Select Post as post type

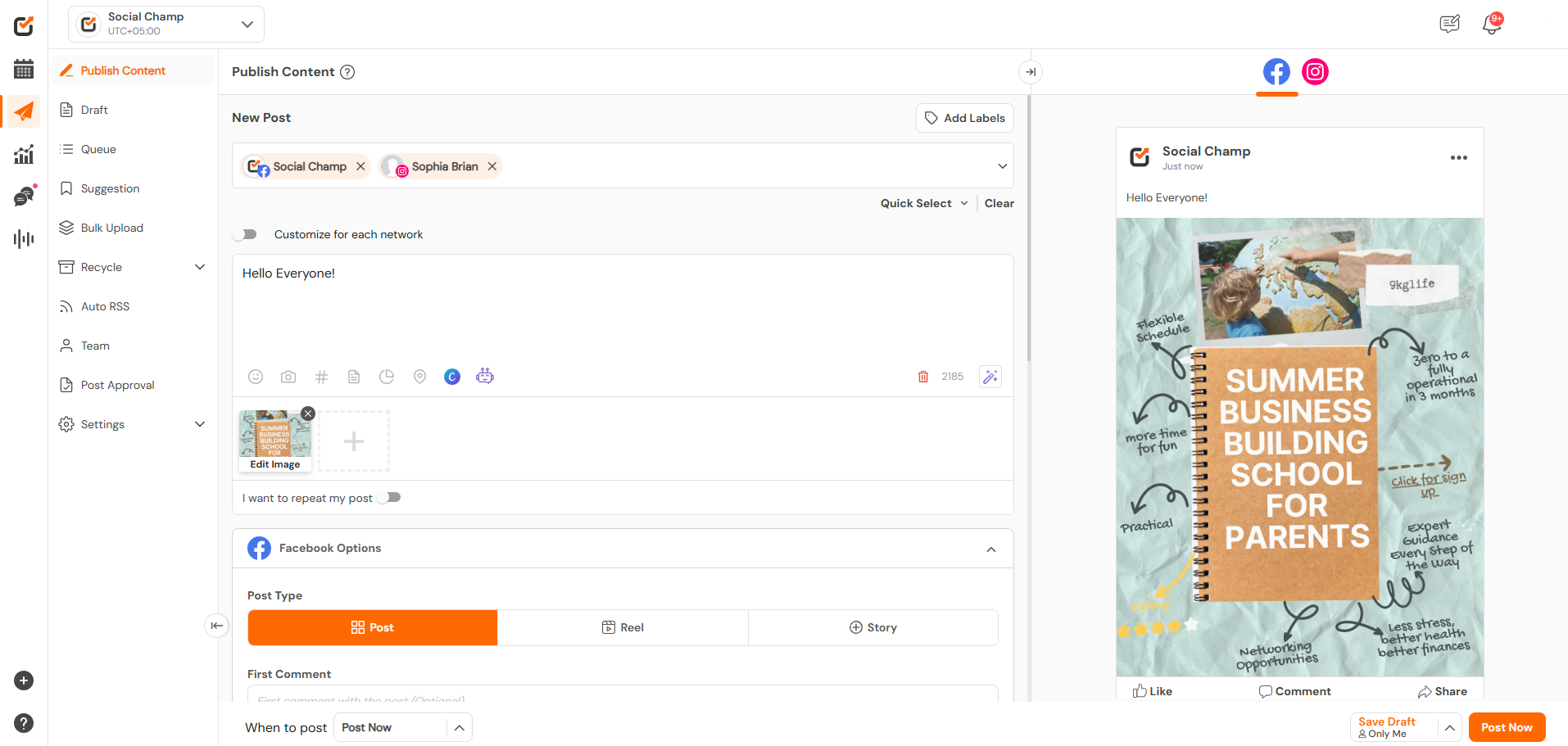pyautogui.click(x=373, y=627)
